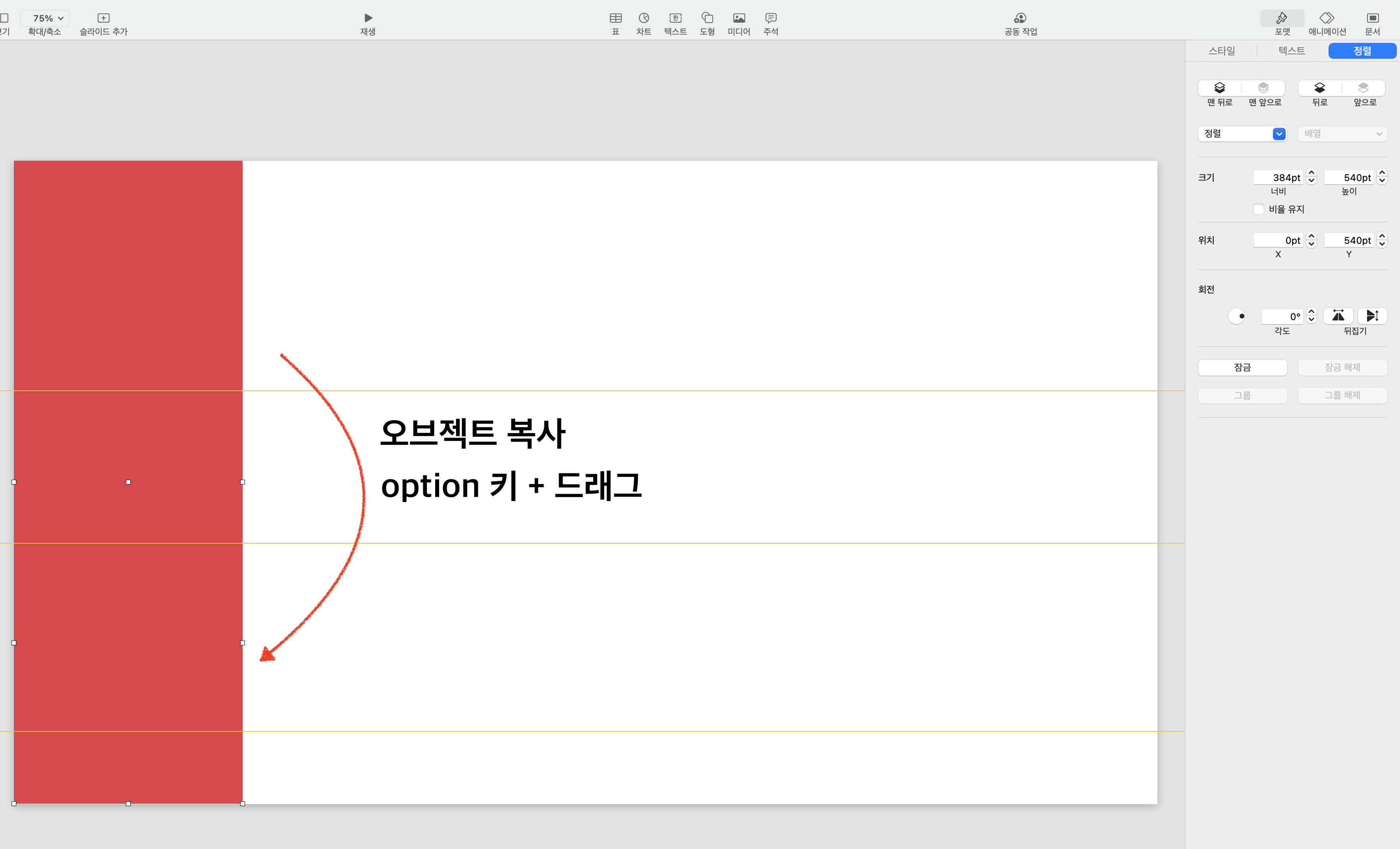Switch to the 텍스트 tab
This screenshot has height=849, width=1400.
(1292, 50)
